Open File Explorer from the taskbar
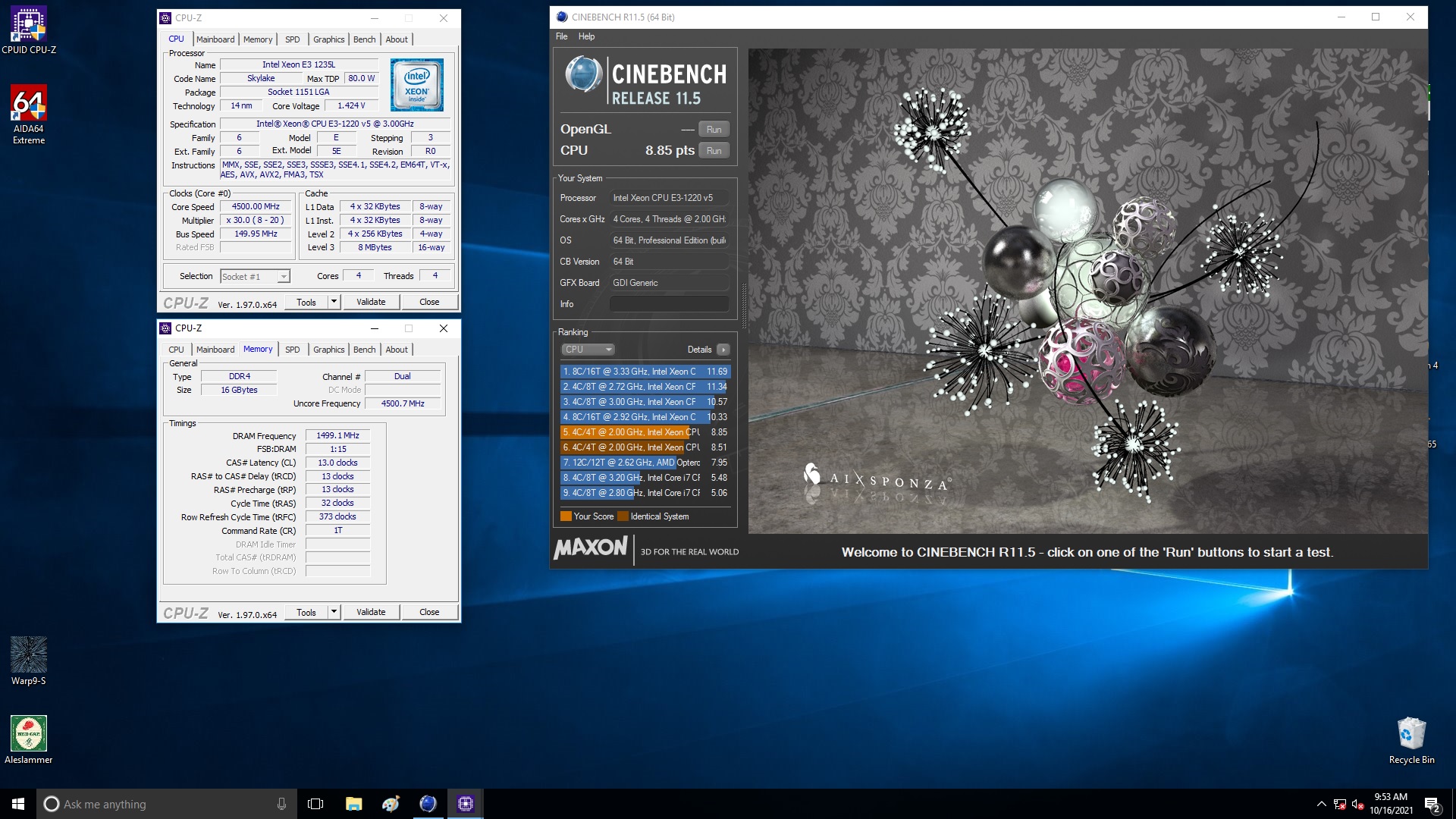Screen dimensions: 1456x819 point(353,804)
